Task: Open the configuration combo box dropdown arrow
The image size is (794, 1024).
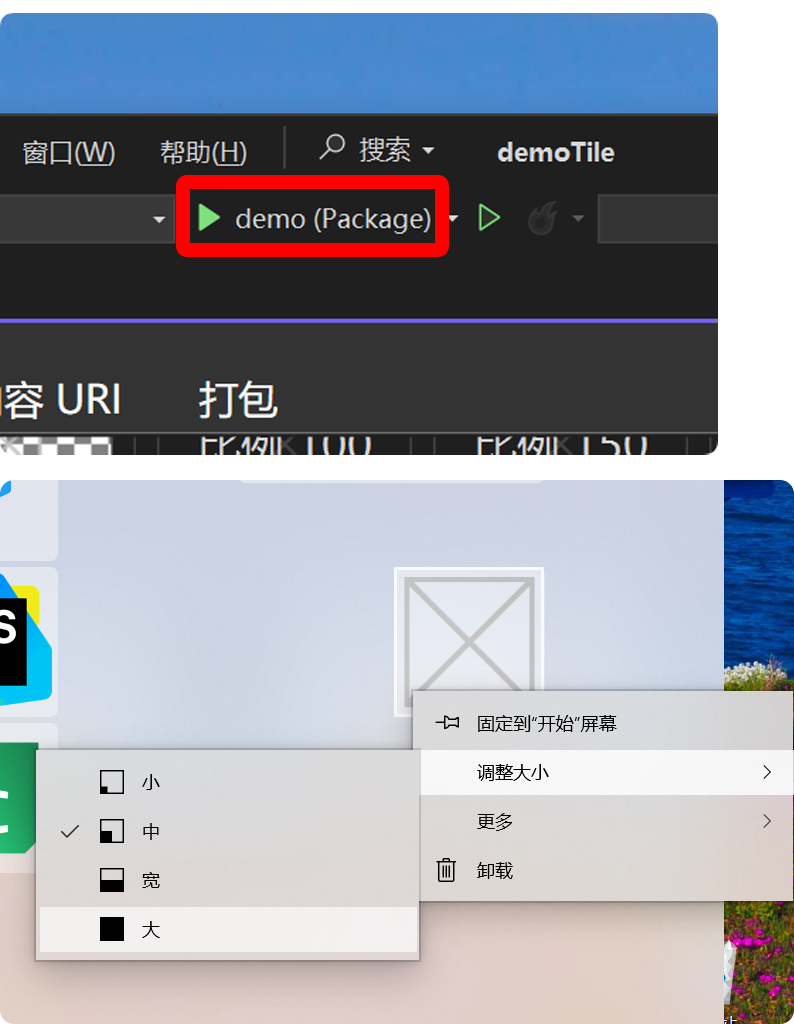Action: point(159,219)
